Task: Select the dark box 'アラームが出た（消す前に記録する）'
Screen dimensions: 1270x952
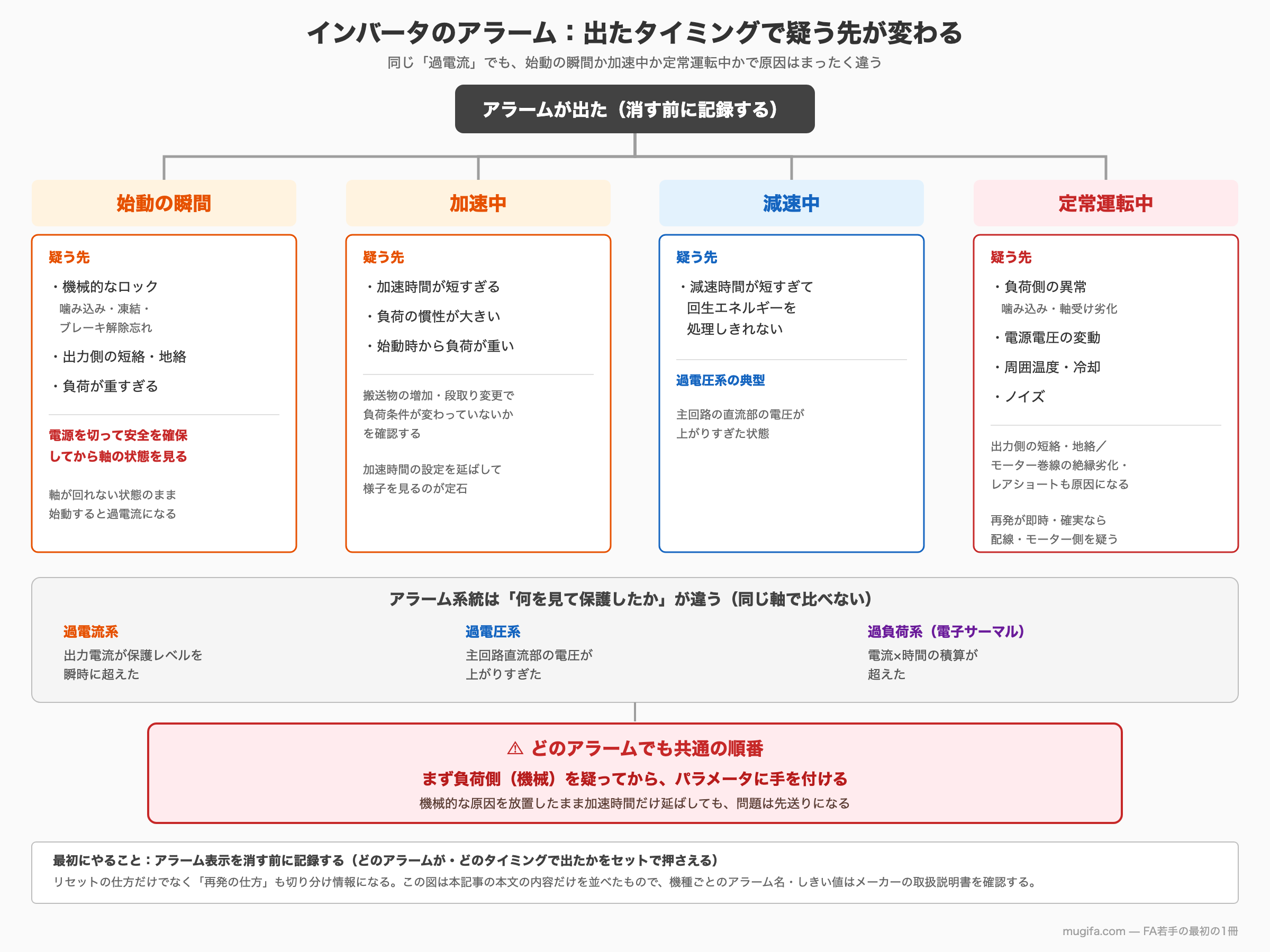Action: pyautogui.click(x=634, y=109)
